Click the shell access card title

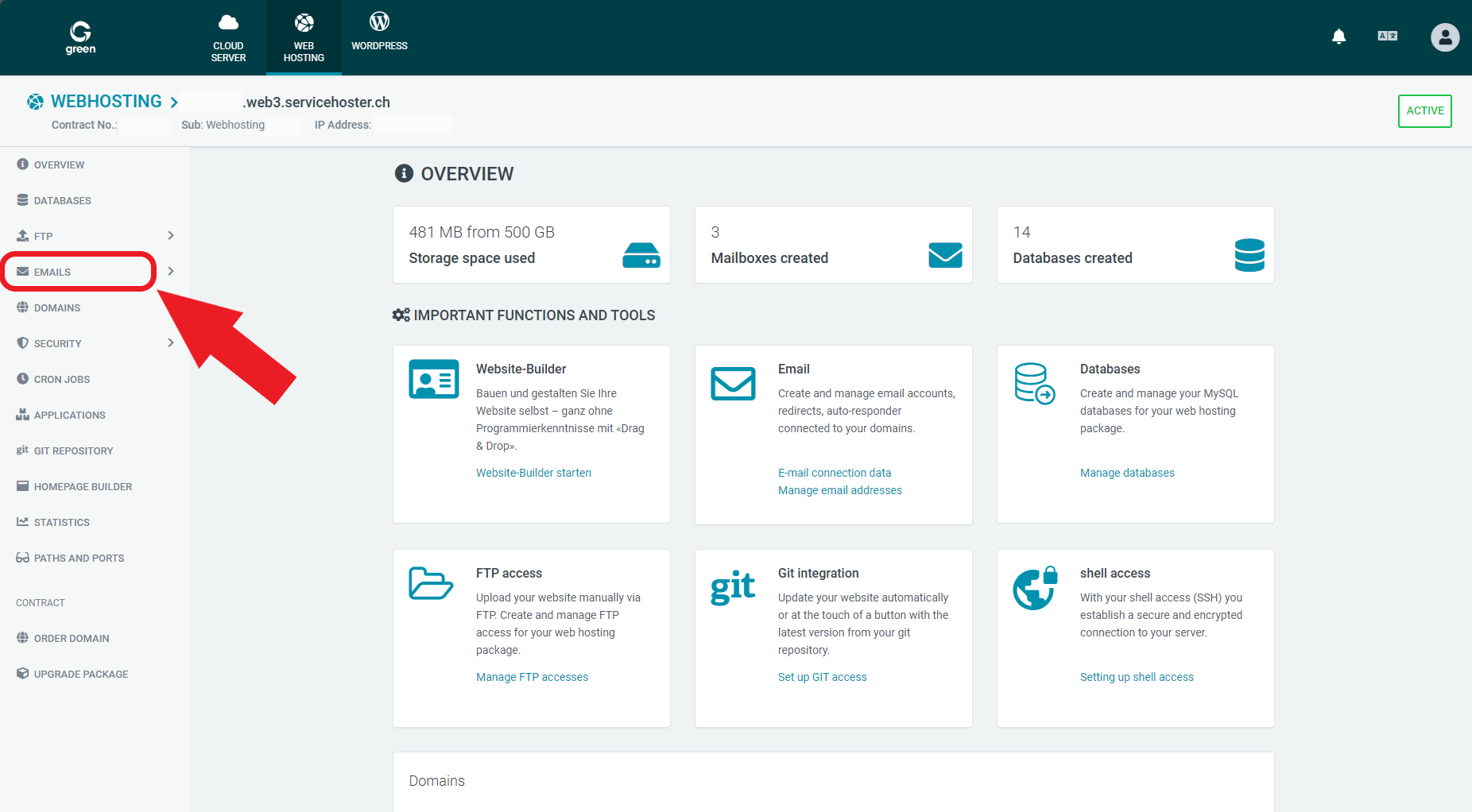click(1114, 573)
